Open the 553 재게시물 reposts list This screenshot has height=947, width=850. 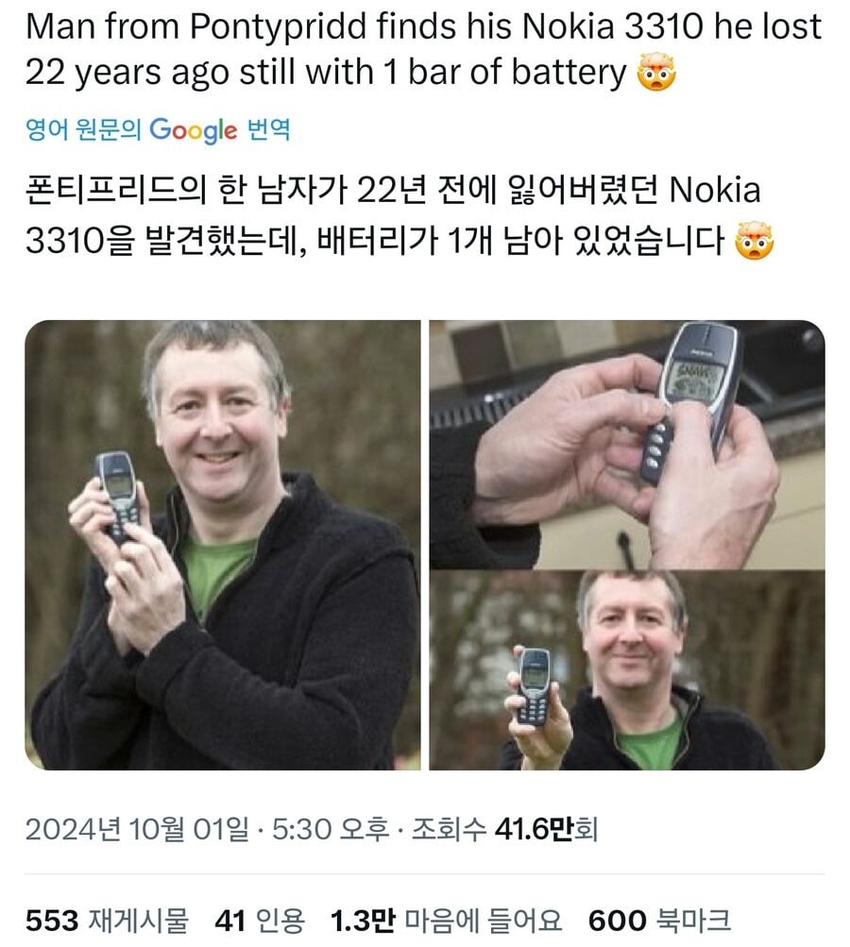click(x=107, y=920)
